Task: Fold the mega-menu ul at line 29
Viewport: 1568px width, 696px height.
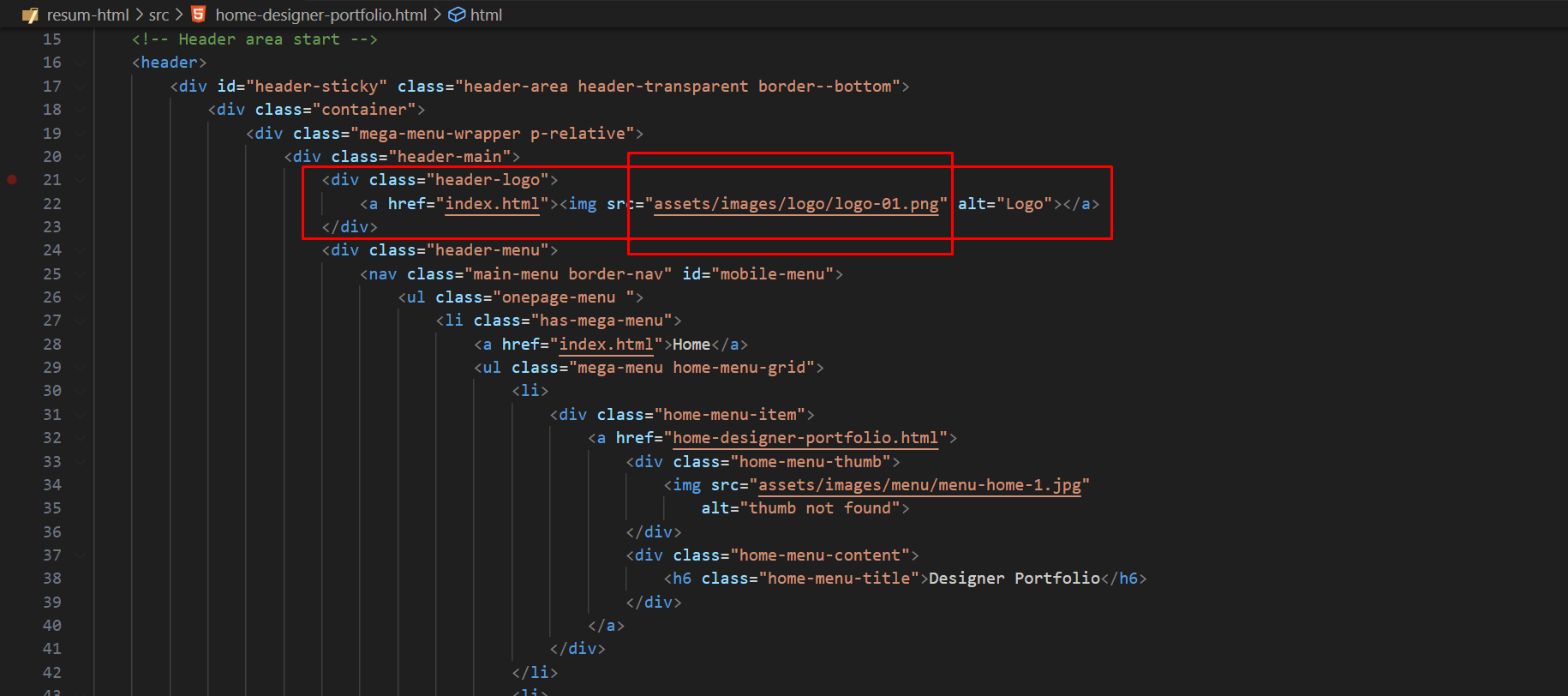Action: tap(80, 368)
